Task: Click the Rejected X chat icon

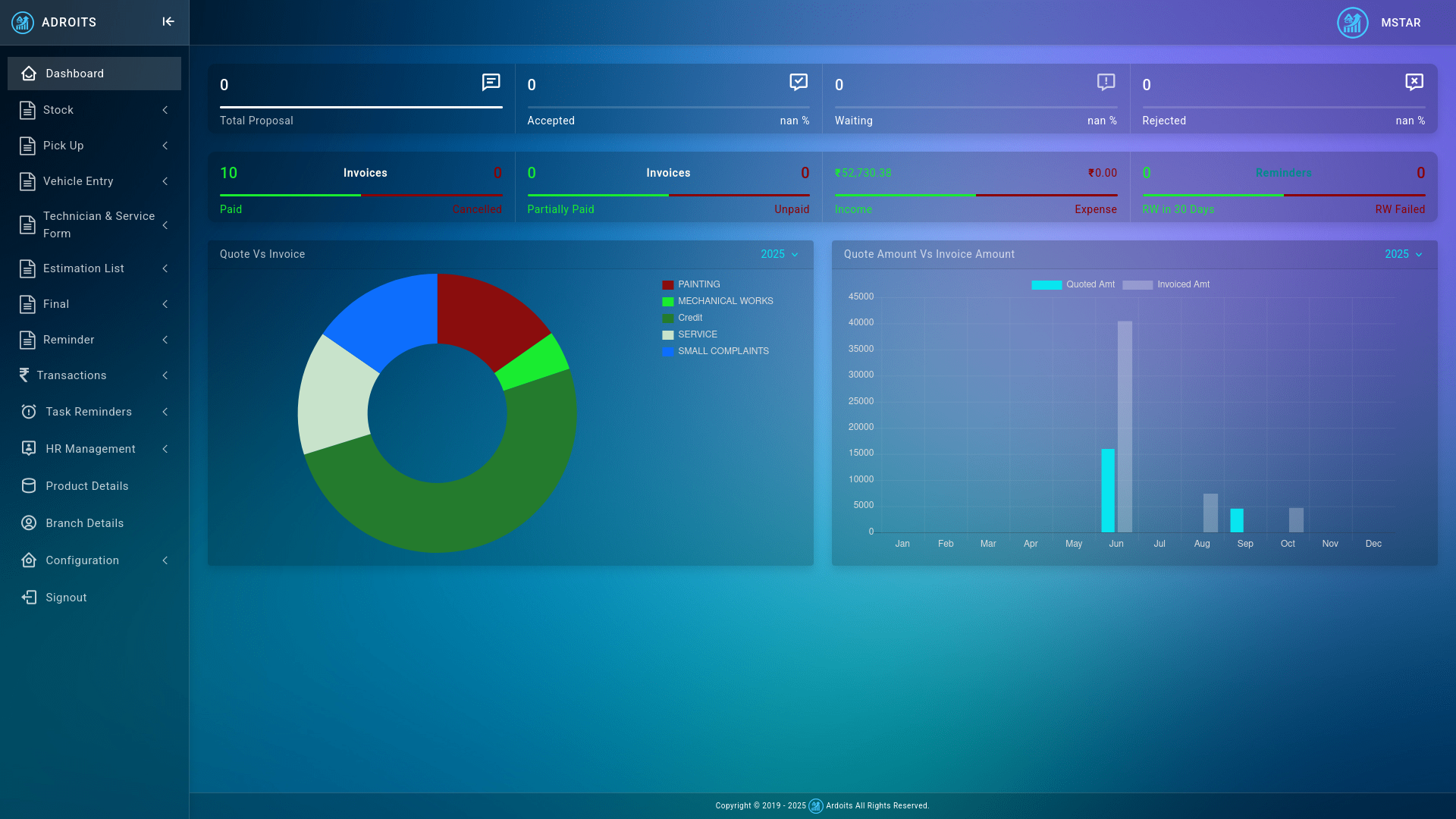Action: tap(1414, 82)
